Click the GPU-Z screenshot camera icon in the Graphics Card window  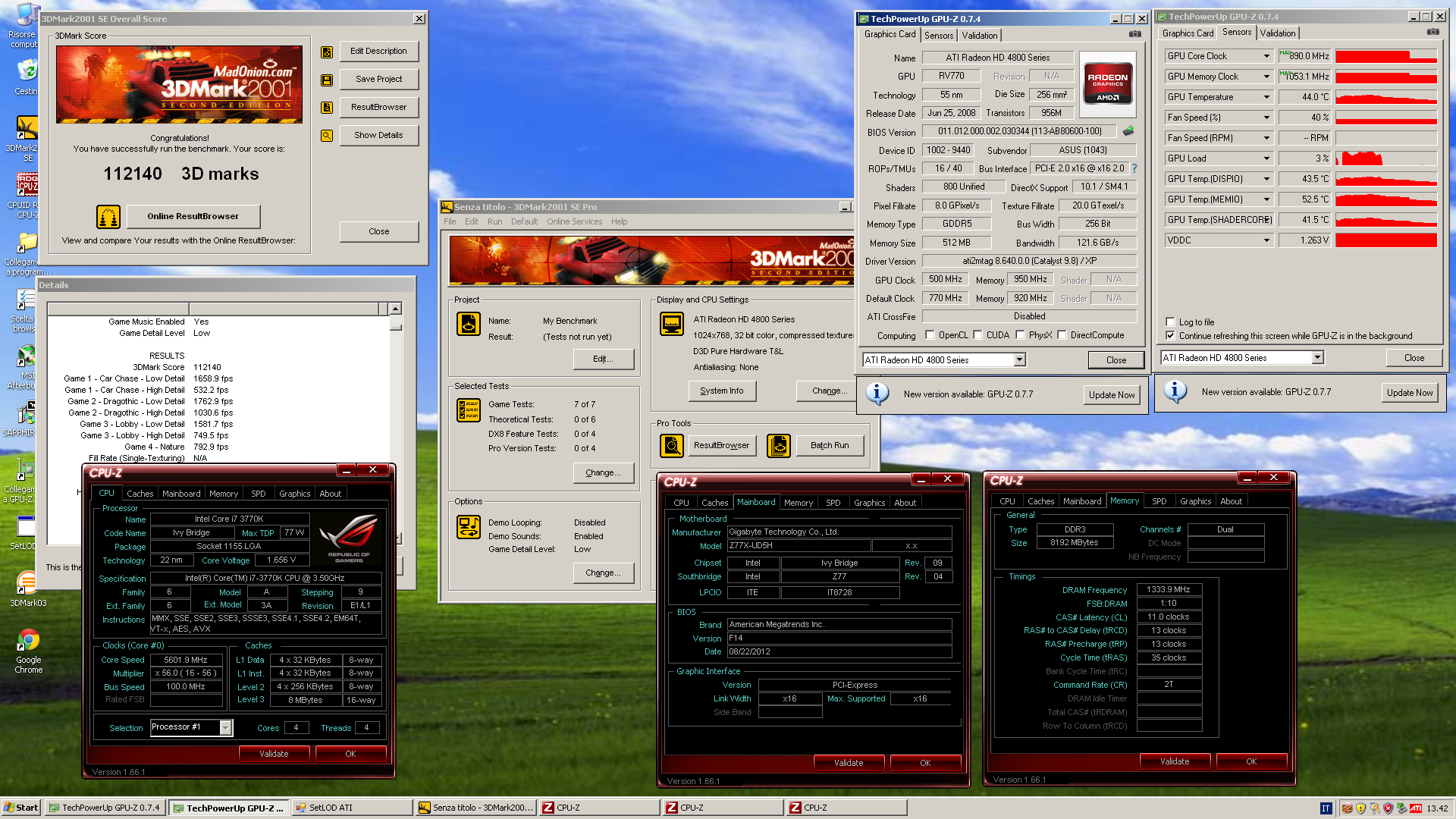[x=1135, y=34]
